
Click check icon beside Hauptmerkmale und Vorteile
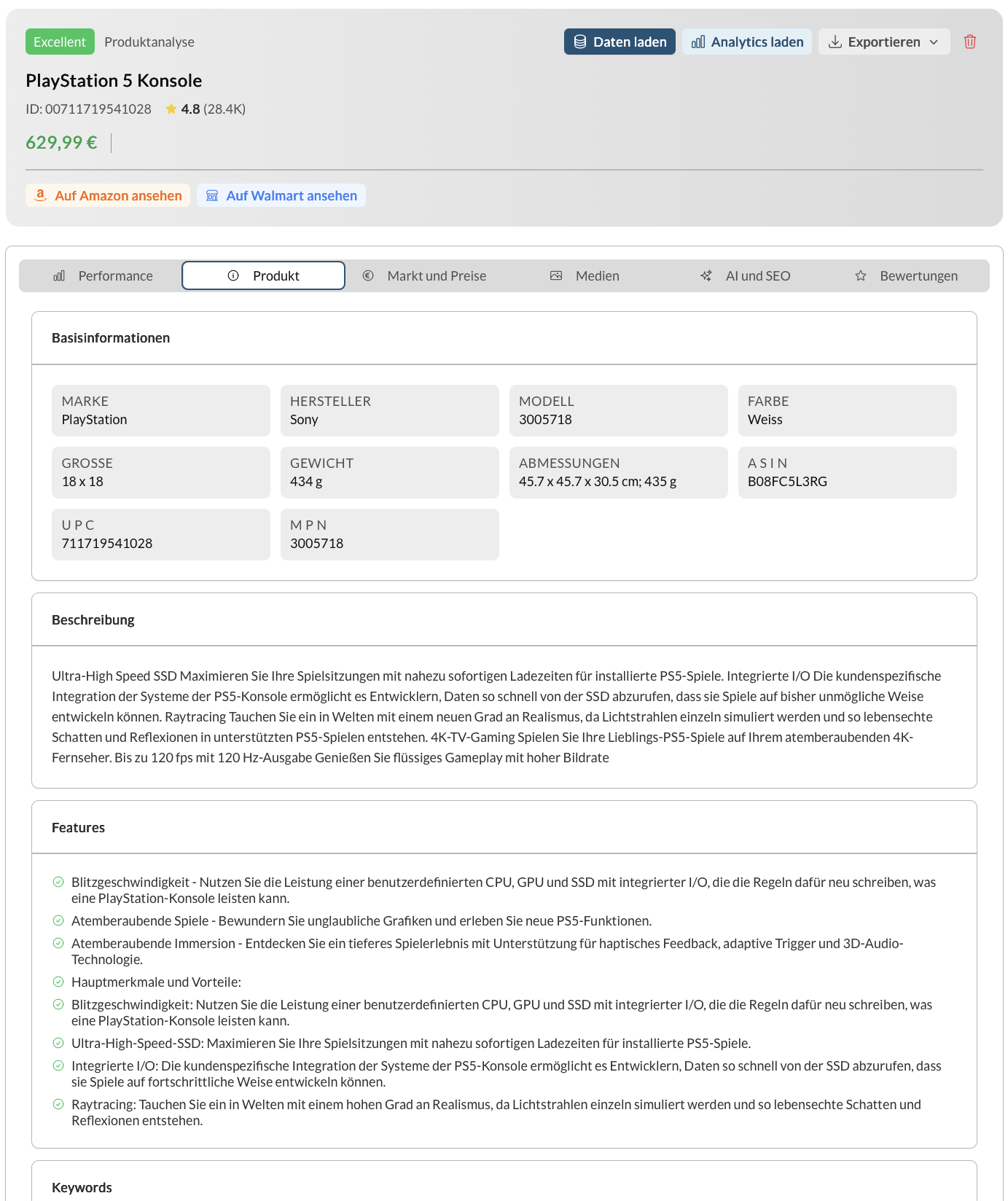pos(58,982)
